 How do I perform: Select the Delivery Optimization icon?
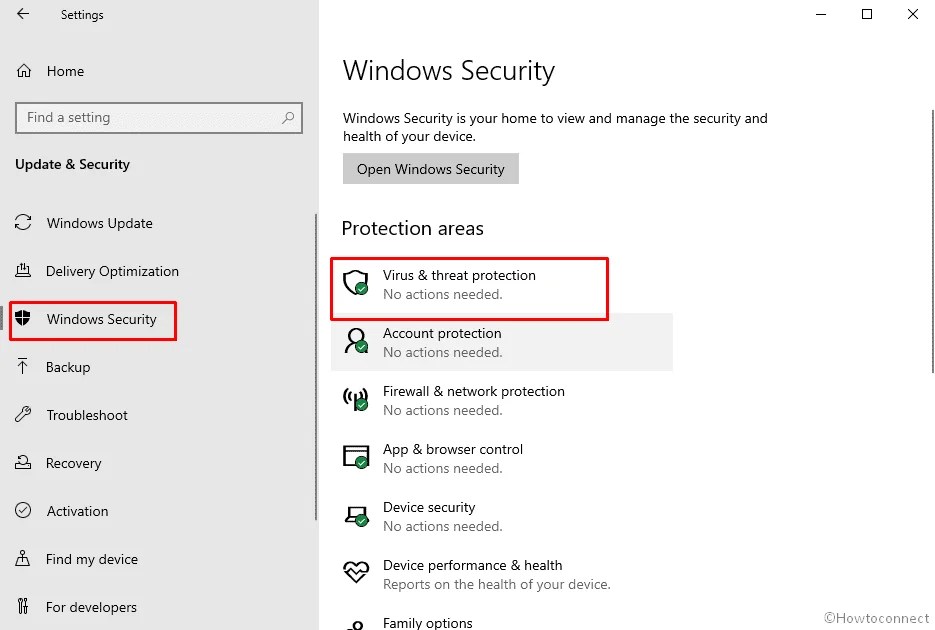(23, 271)
